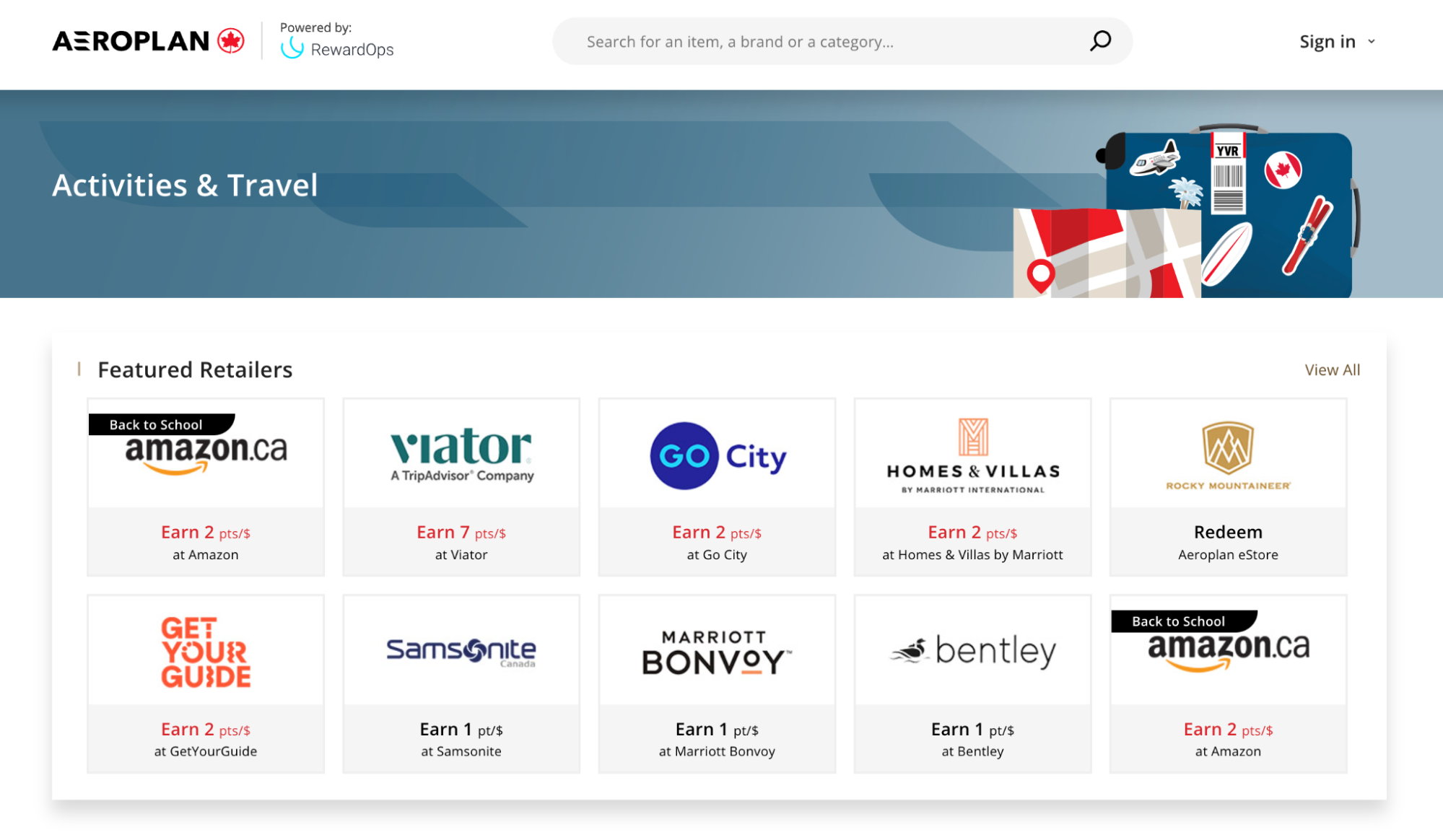Screen dimensions: 1443x840
Task: Select the Featured Retailers heading
Action: point(195,369)
